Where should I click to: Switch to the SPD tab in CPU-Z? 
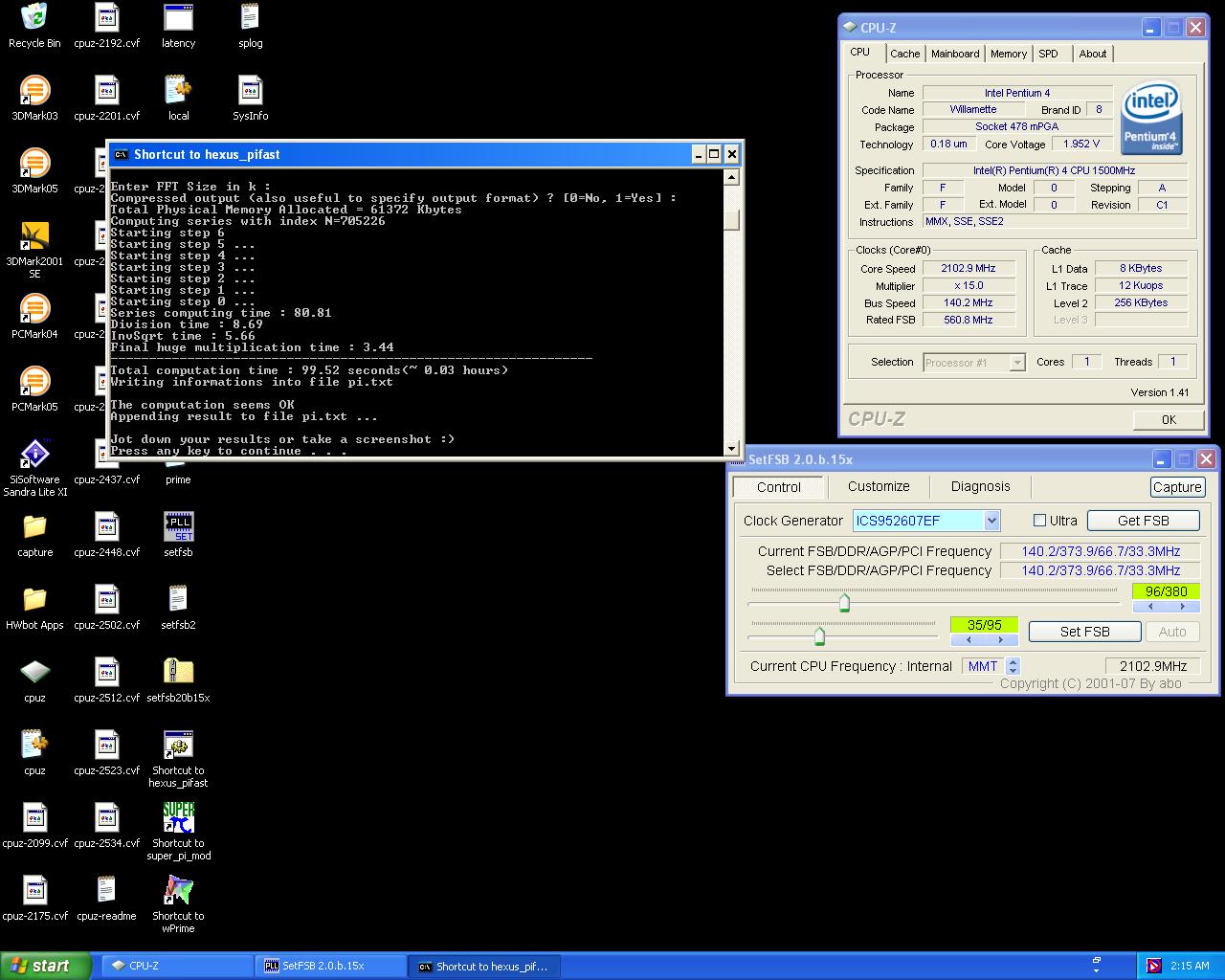click(1049, 54)
